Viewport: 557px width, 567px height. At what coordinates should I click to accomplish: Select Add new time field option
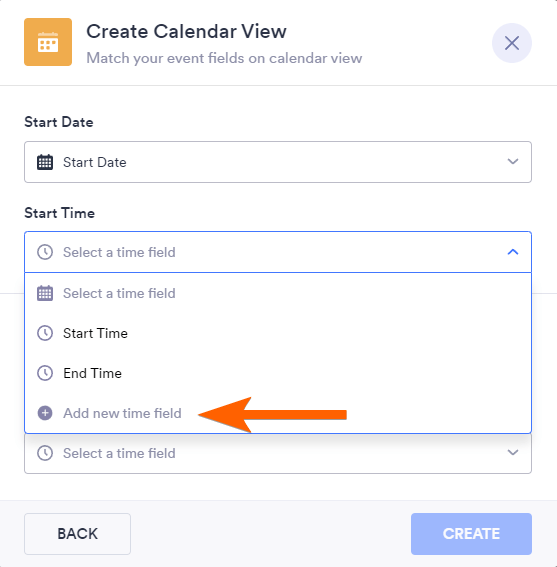[278, 413]
